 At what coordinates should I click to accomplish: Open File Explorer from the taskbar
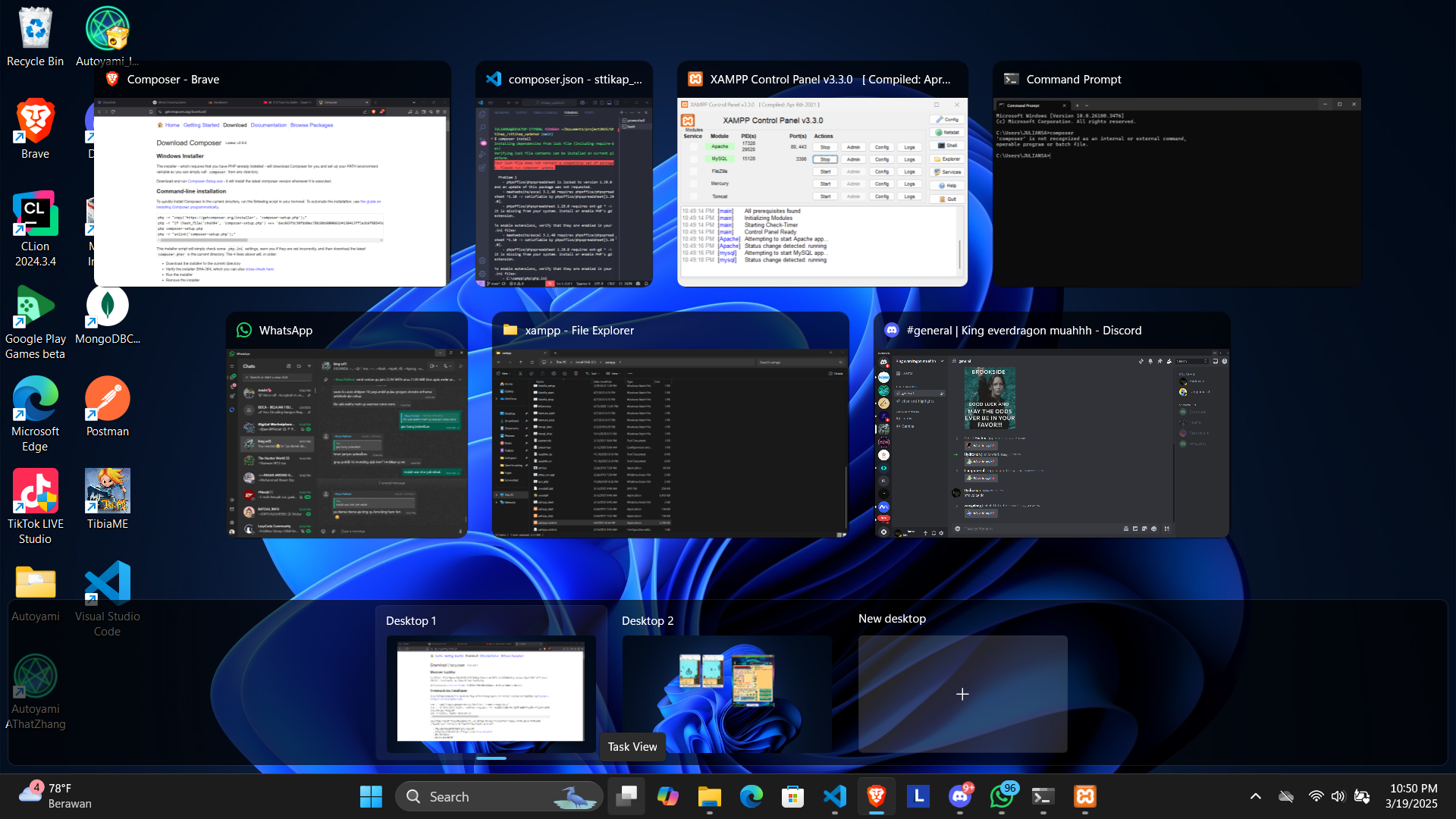[x=710, y=796]
